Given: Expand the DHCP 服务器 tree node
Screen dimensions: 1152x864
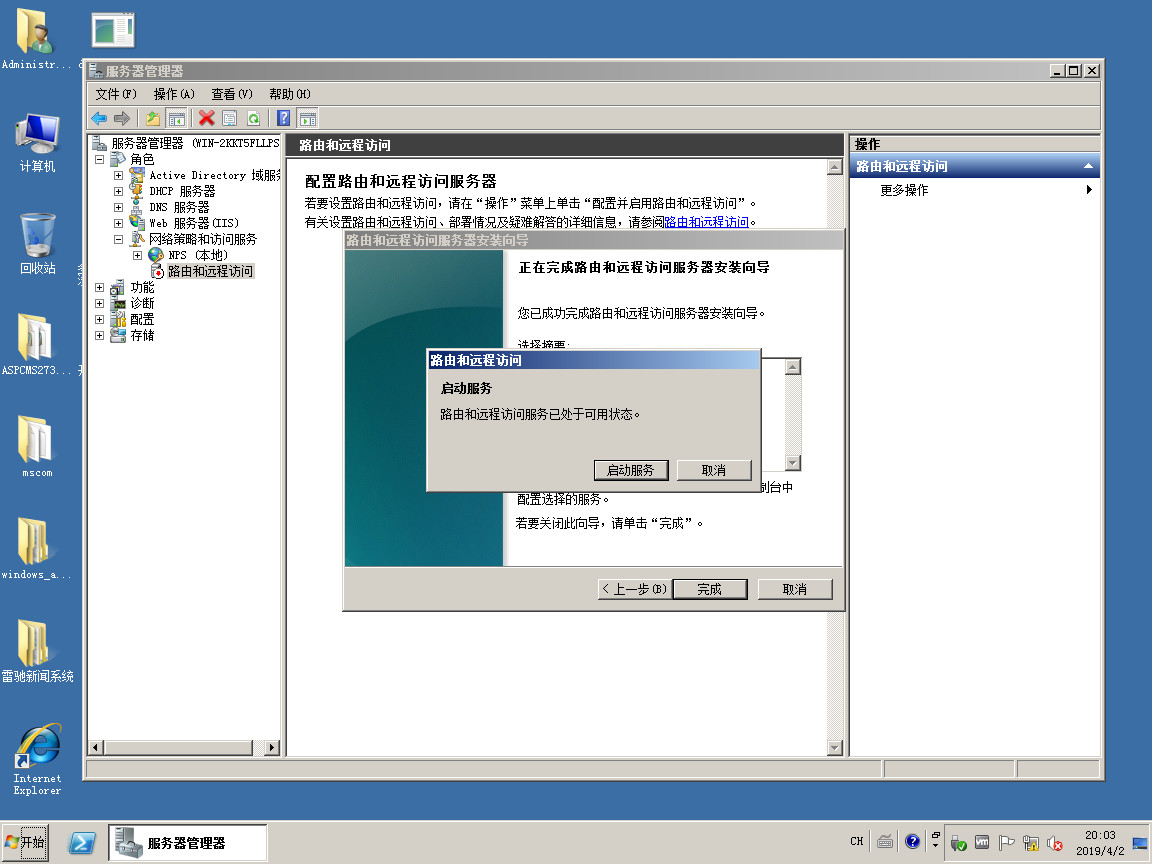Looking at the screenshot, I should coord(118,191).
